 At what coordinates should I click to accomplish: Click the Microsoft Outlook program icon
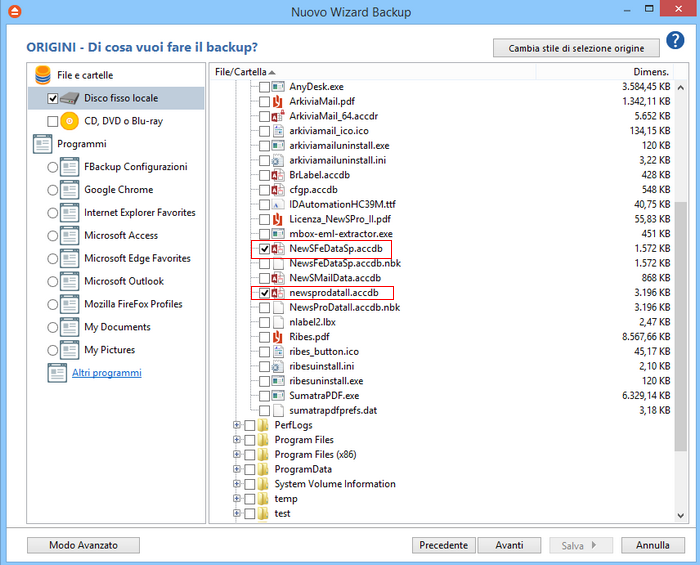70,282
